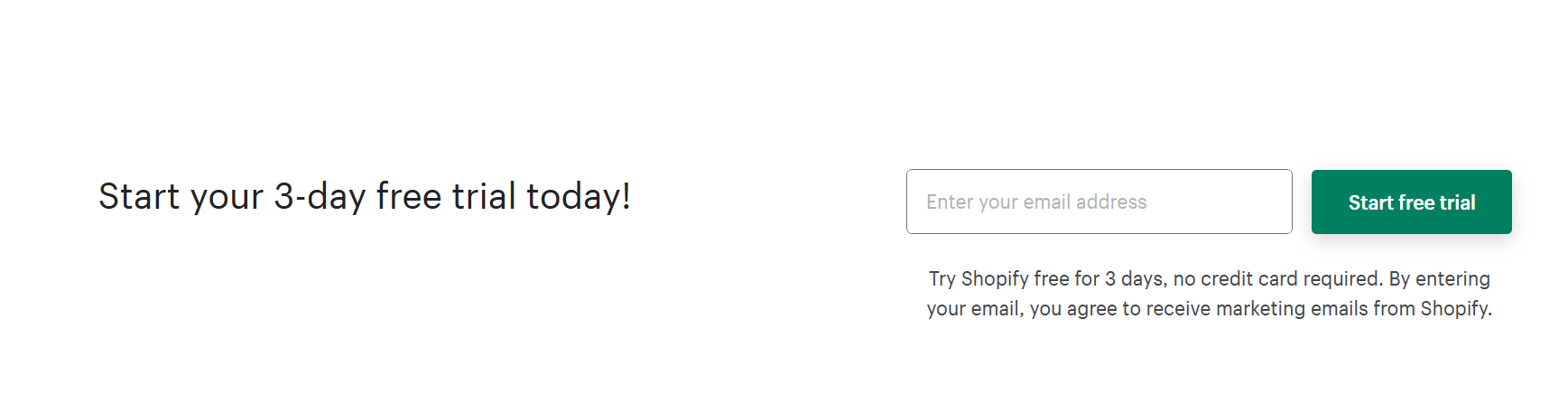Activate the email signup field

pyautogui.click(x=1099, y=202)
